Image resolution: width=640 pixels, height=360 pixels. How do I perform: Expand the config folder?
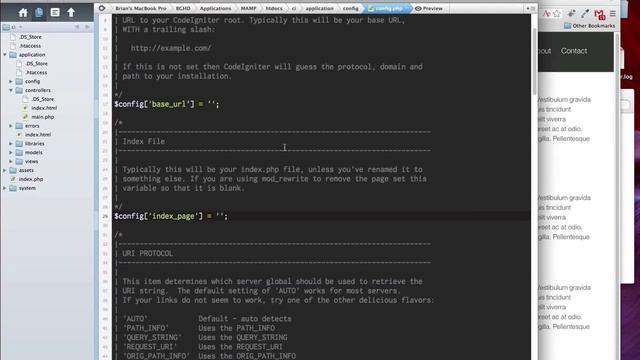11,81
